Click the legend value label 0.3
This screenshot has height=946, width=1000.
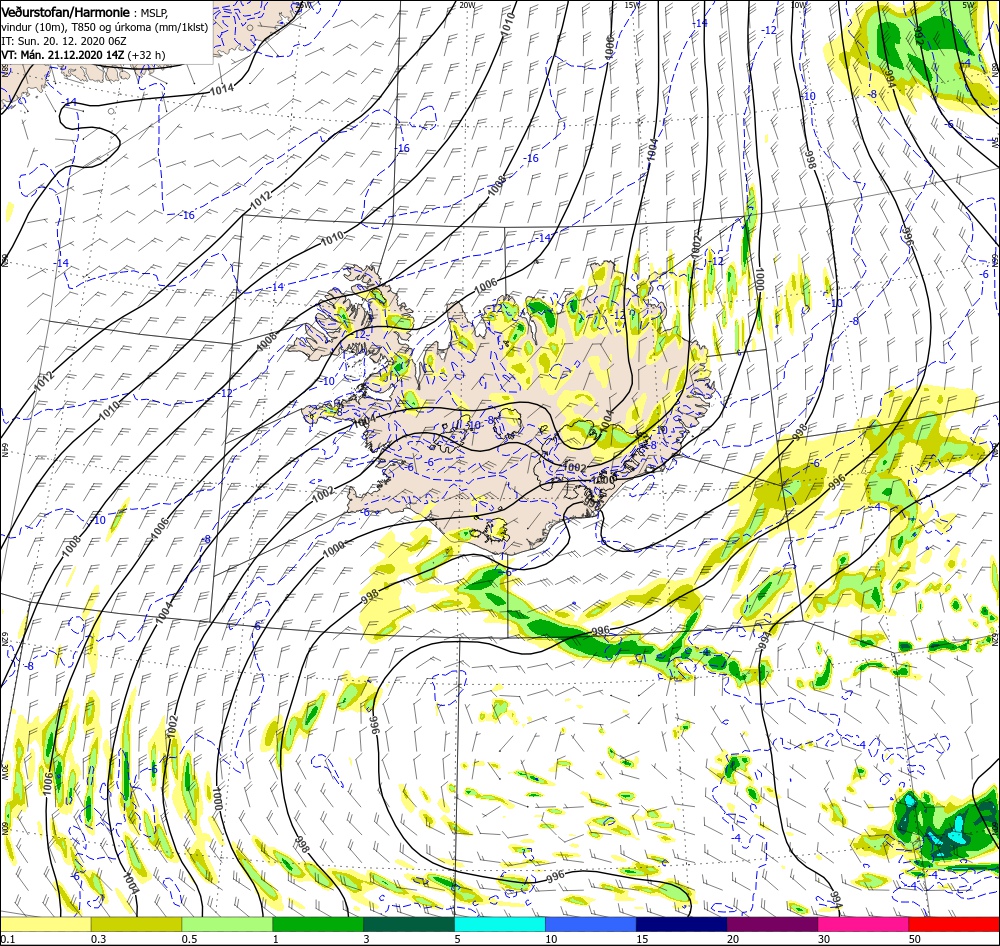click(99, 938)
